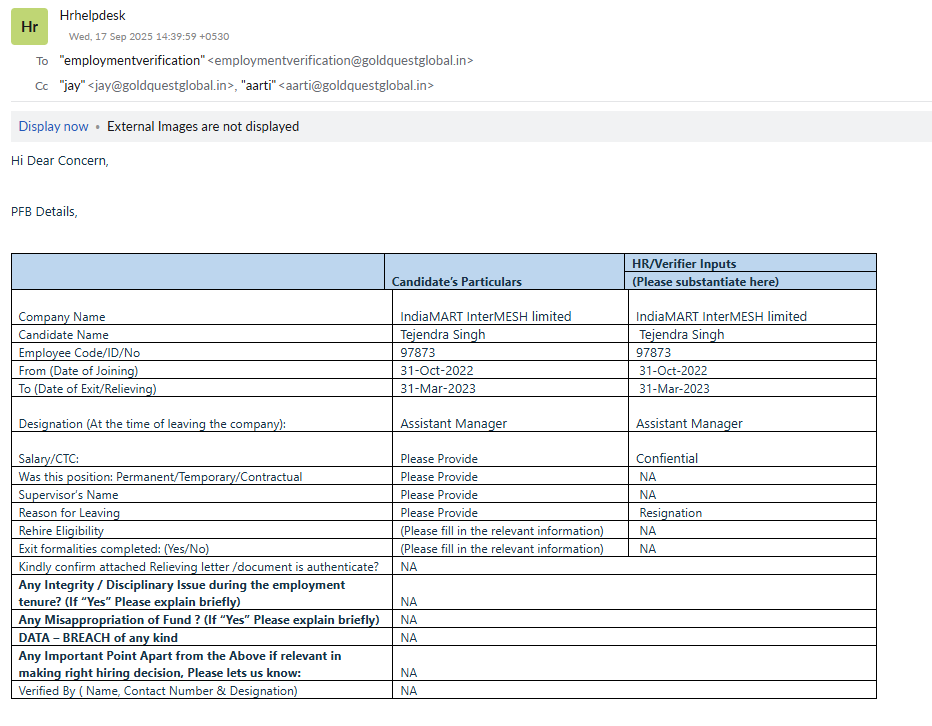Click the green Hr sender avatar

30,26
